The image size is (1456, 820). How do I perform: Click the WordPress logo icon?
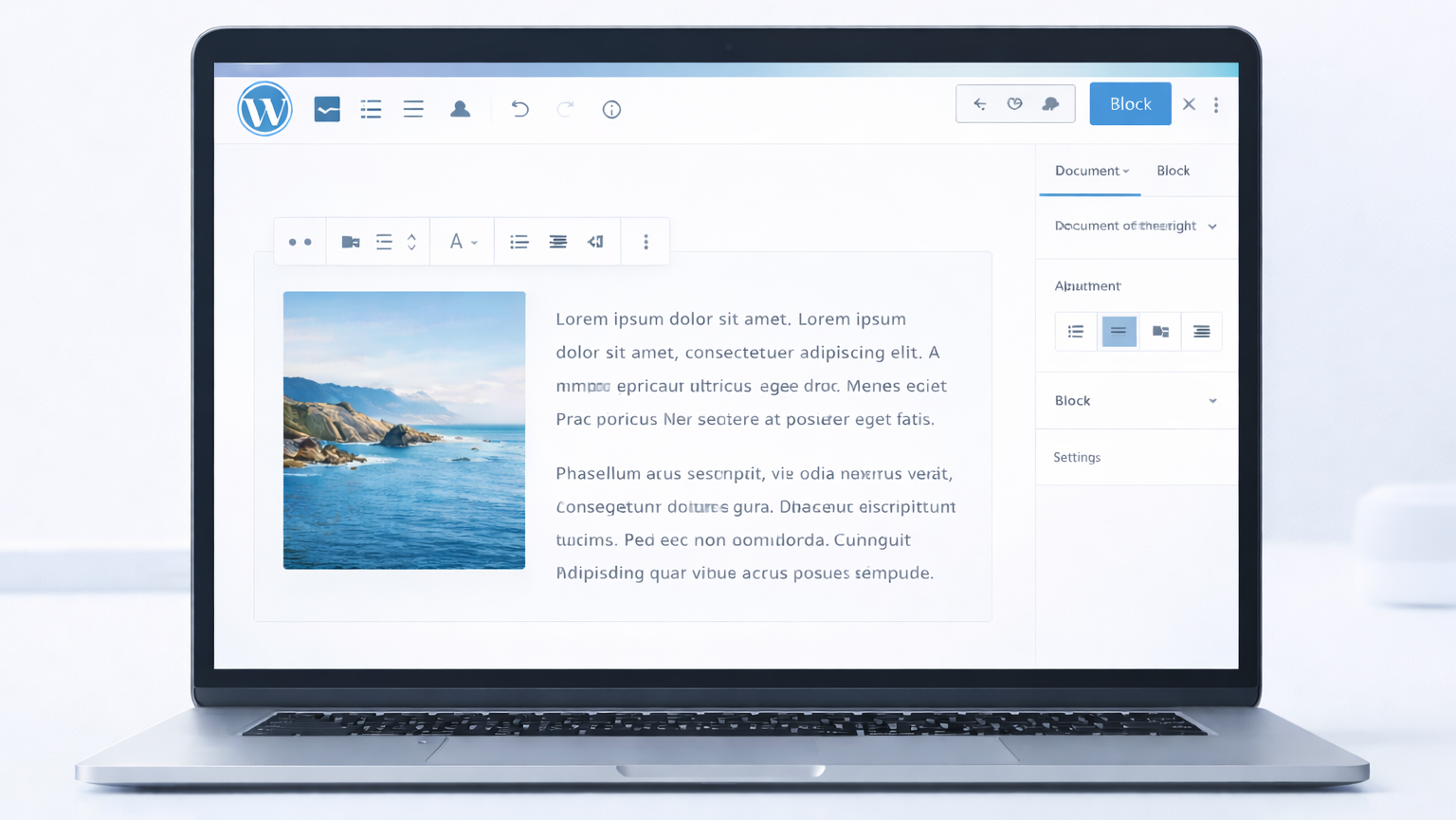point(264,108)
